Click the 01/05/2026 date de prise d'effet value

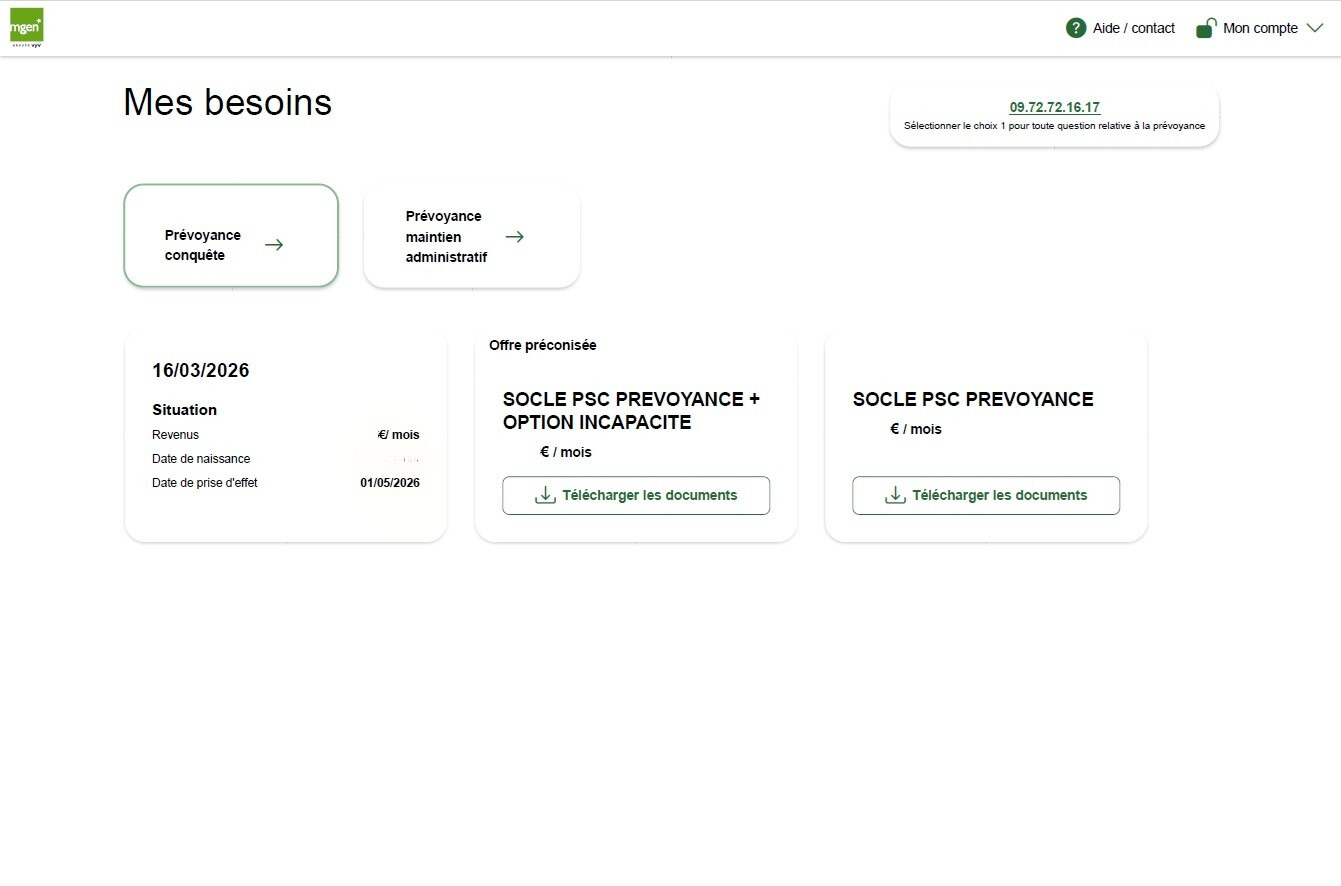pos(390,483)
